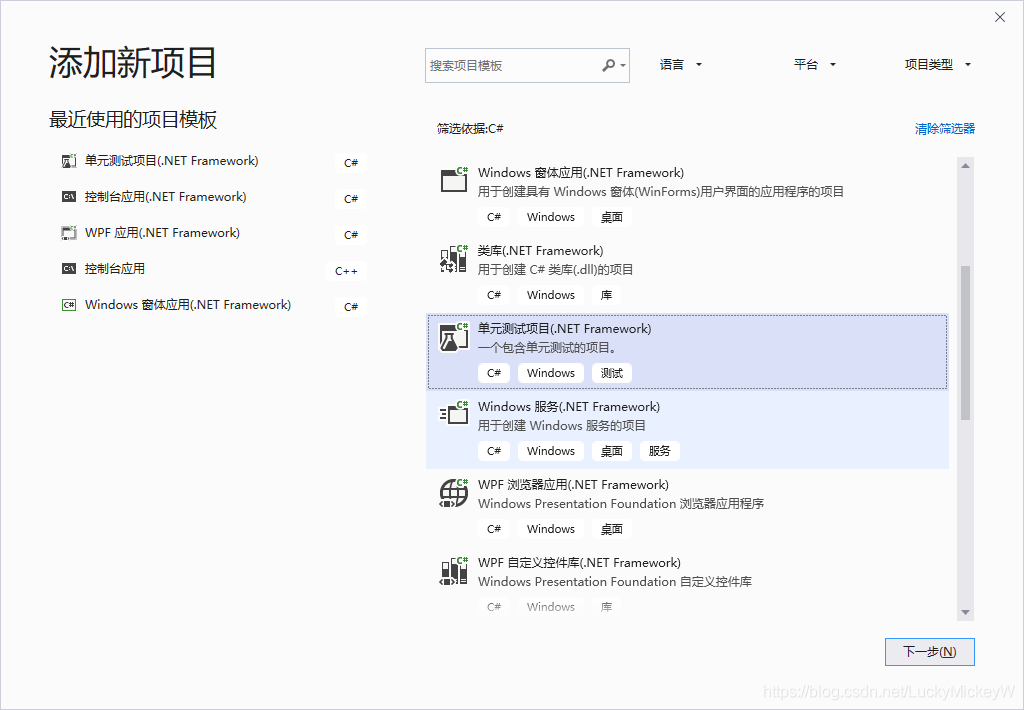Image resolution: width=1024 pixels, height=710 pixels.
Task: Click the 下一步(N) button
Action: (x=929, y=652)
